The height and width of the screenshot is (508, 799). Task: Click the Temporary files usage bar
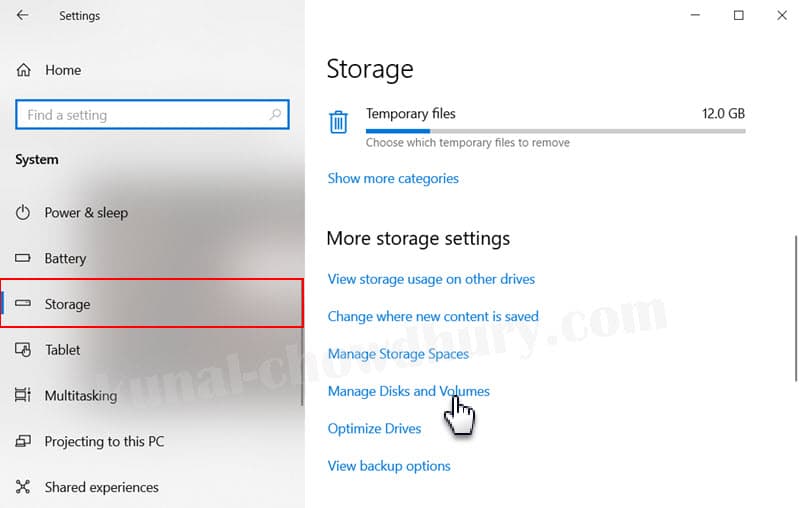tap(555, 130)
